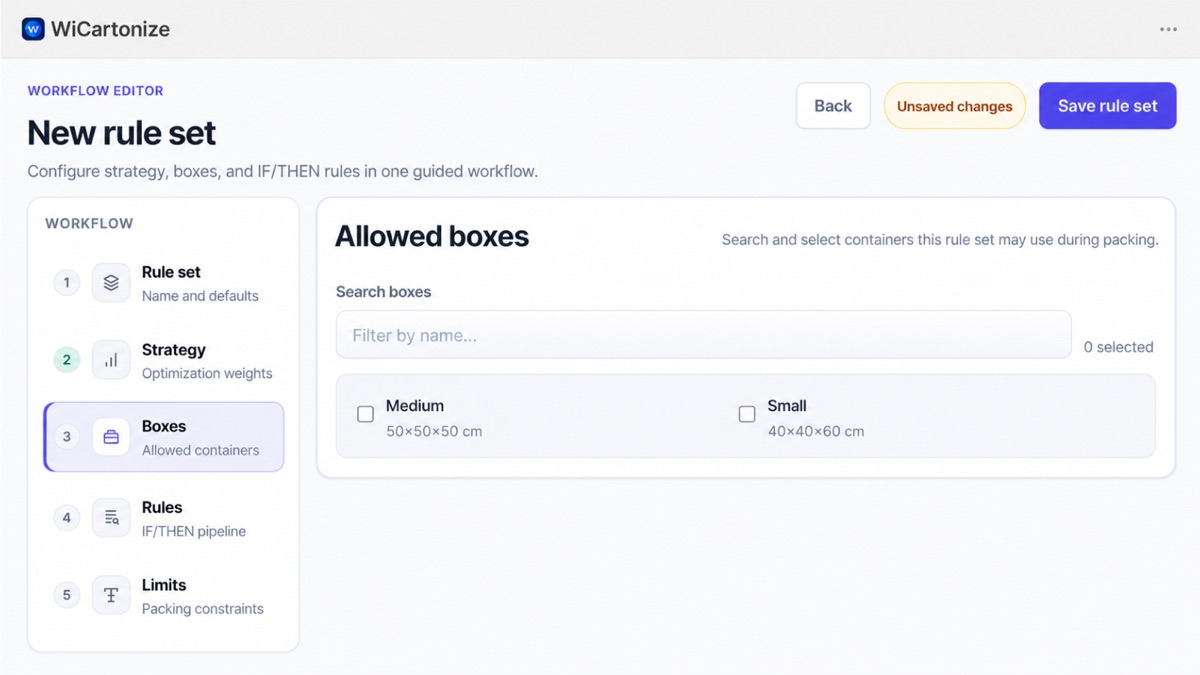Switch to the Rules workflow step
Screen dimensions: 1200x675
(164, 518)
